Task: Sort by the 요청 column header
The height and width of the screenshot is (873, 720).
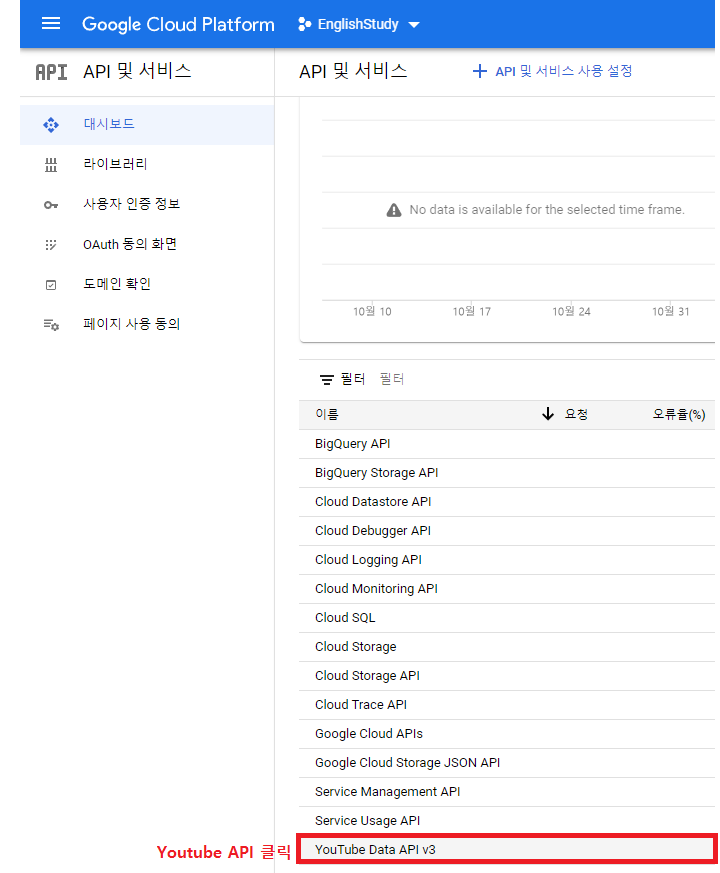Action: pyautogui.click(x=576, y=414)
